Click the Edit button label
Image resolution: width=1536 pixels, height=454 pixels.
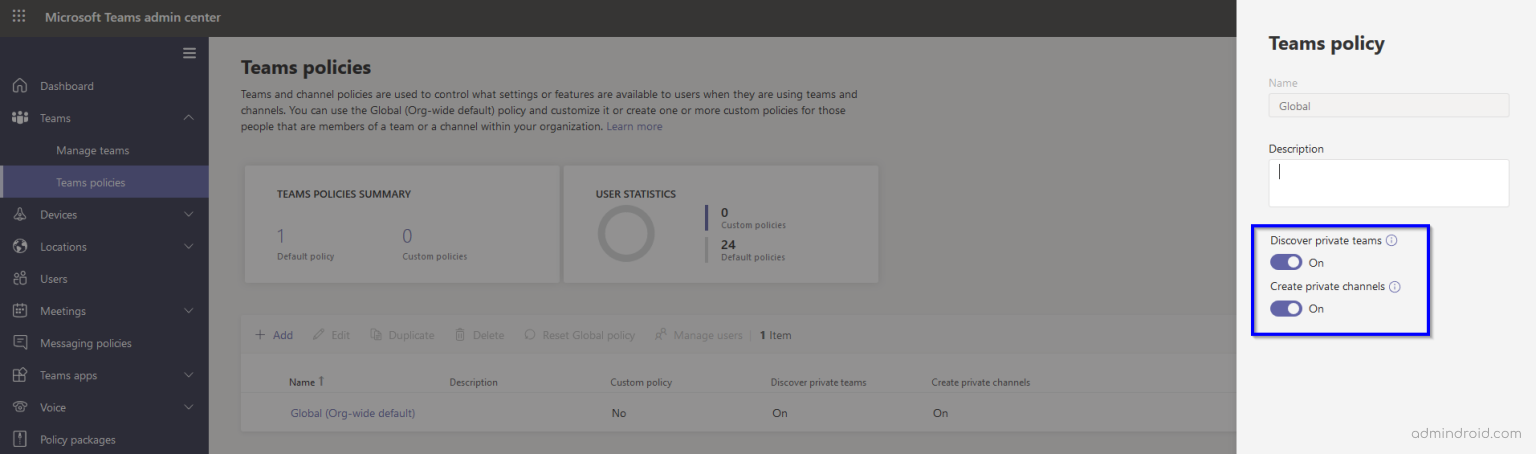340,335
